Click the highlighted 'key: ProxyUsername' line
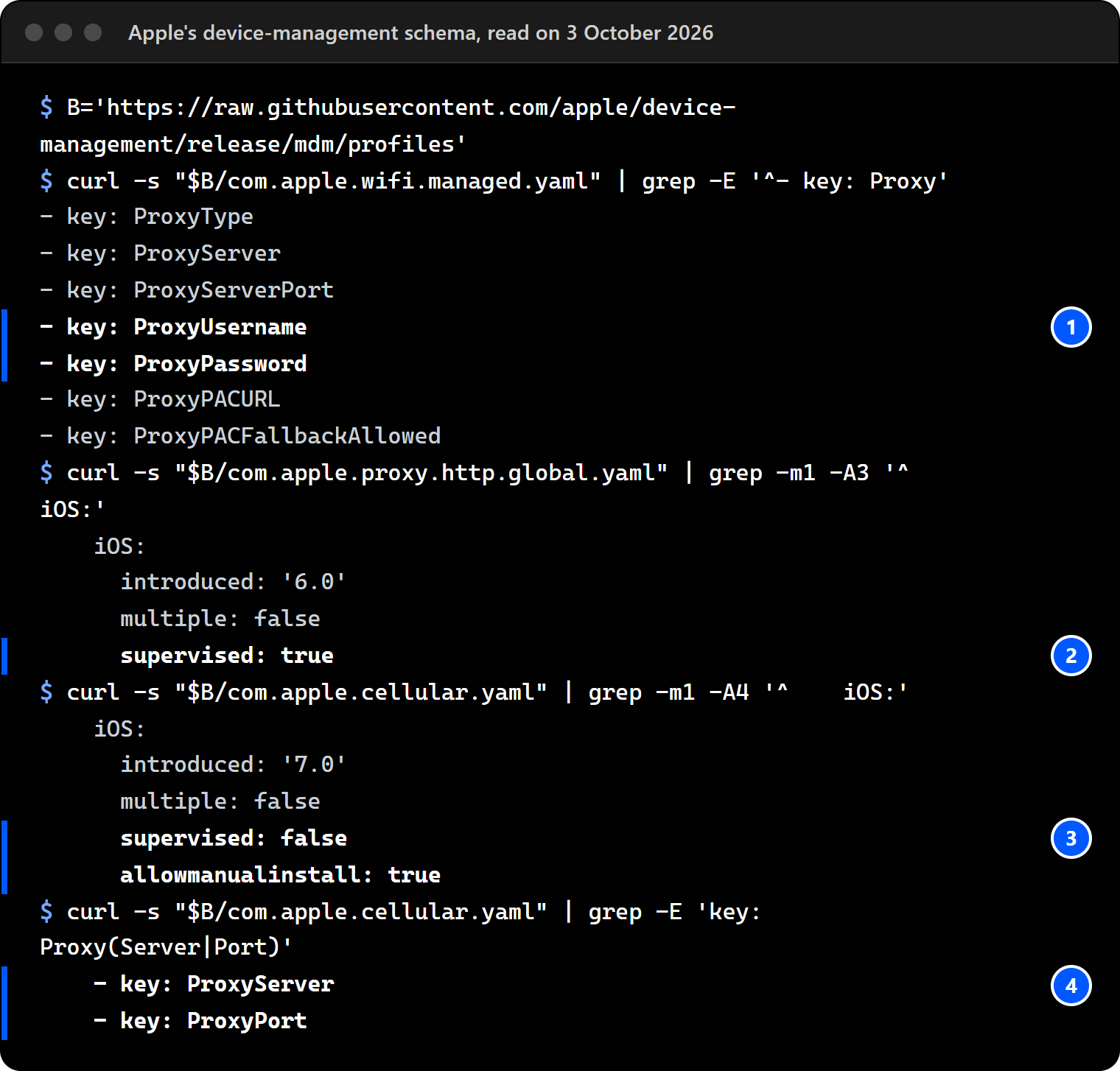 (173, 326)
